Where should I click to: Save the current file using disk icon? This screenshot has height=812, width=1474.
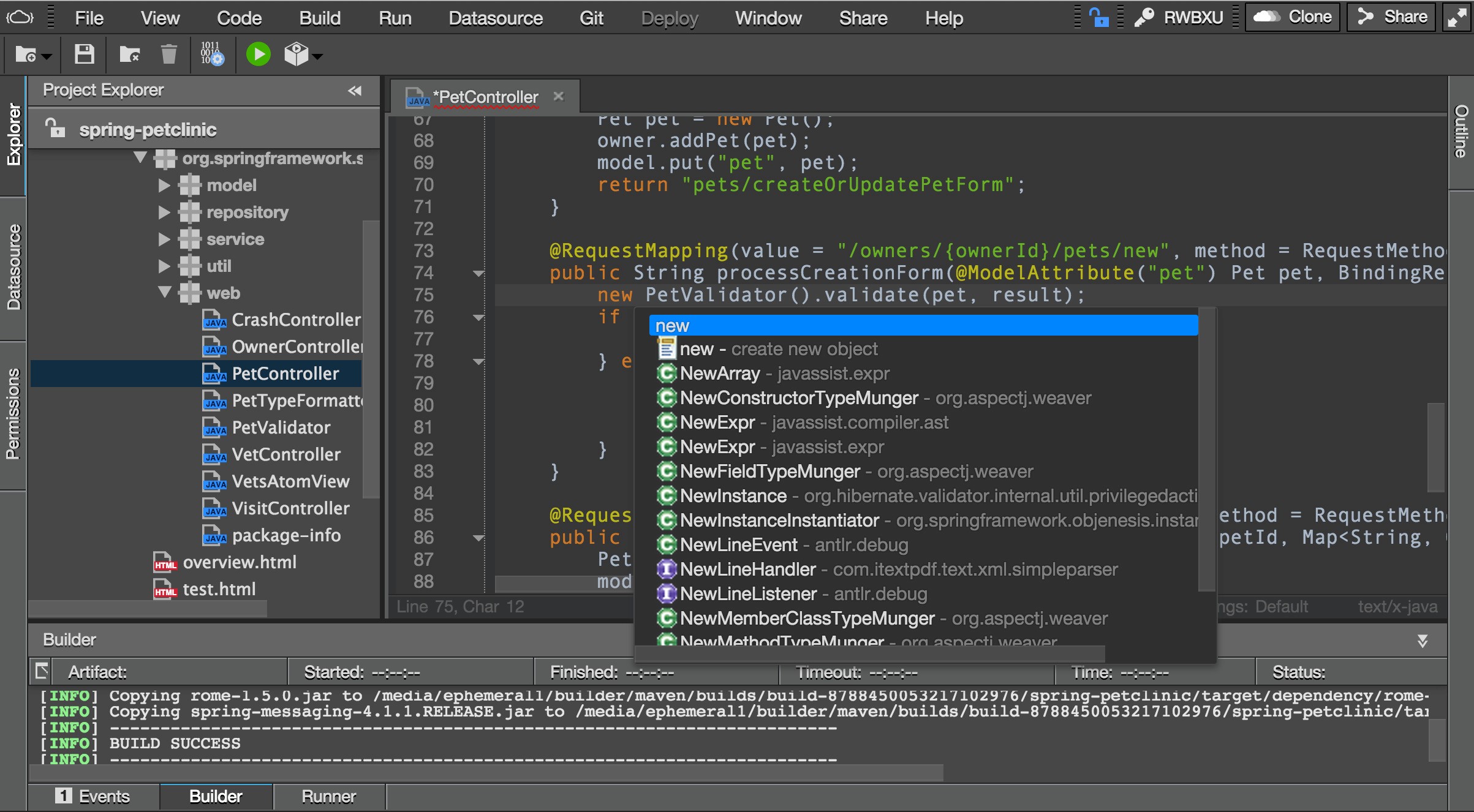84,55
